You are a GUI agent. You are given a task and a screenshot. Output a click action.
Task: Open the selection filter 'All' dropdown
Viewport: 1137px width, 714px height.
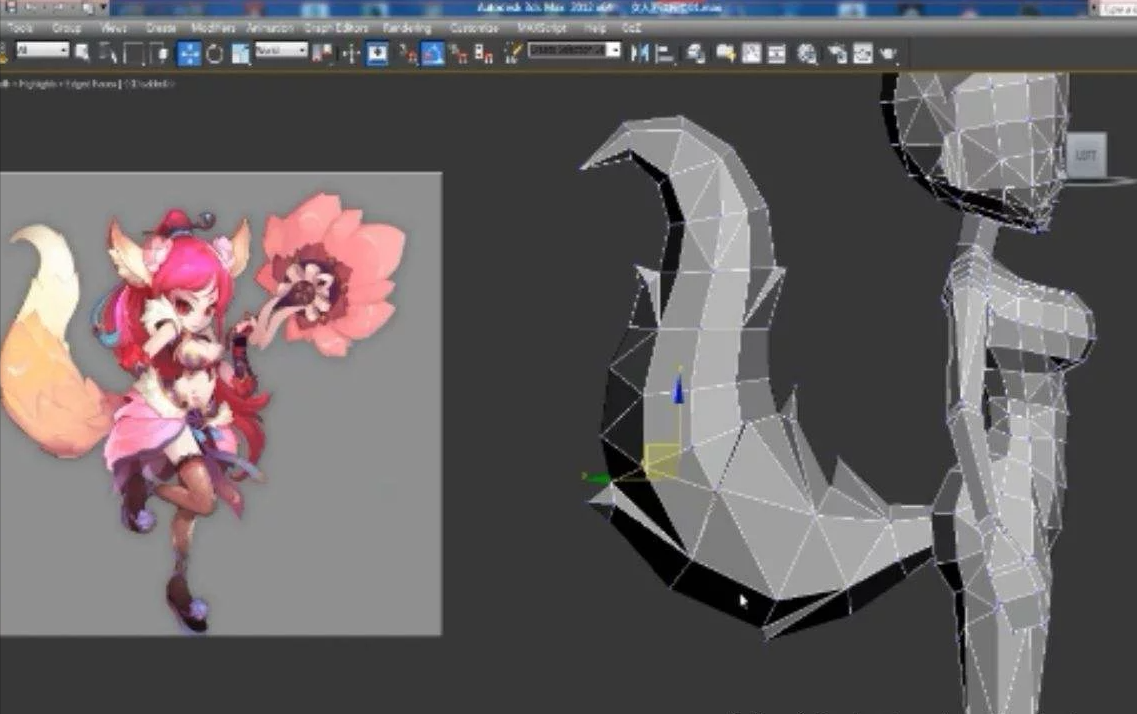tap(41, 50)
